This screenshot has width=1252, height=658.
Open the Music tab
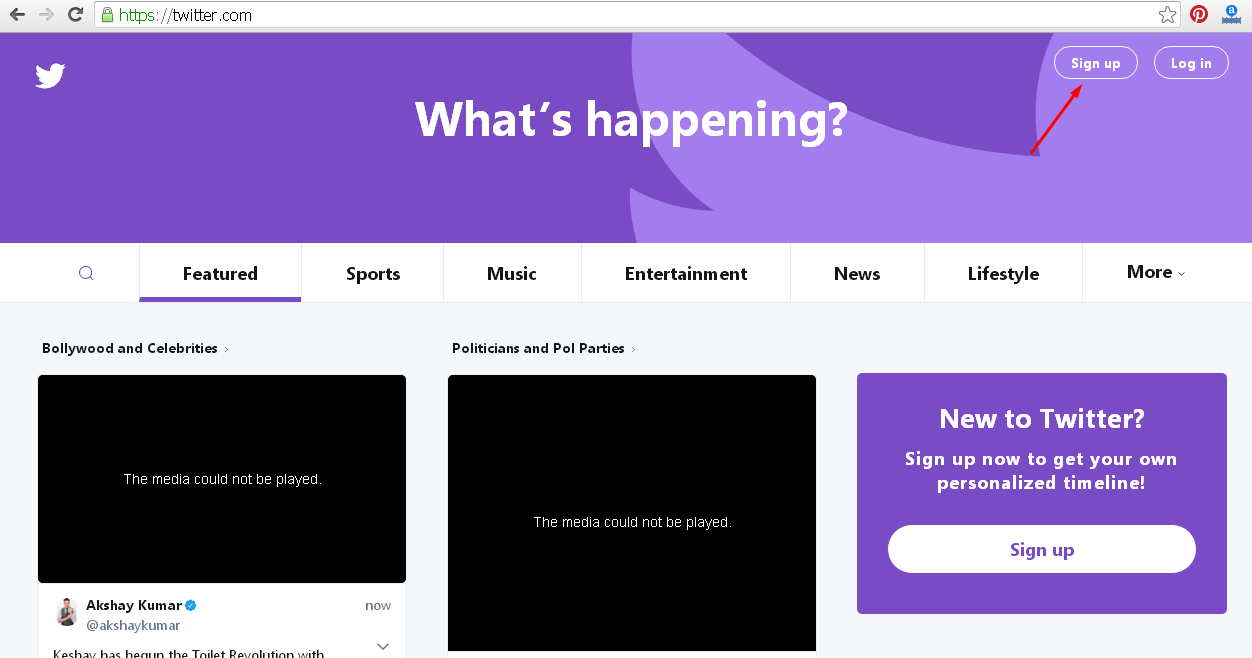512,273
